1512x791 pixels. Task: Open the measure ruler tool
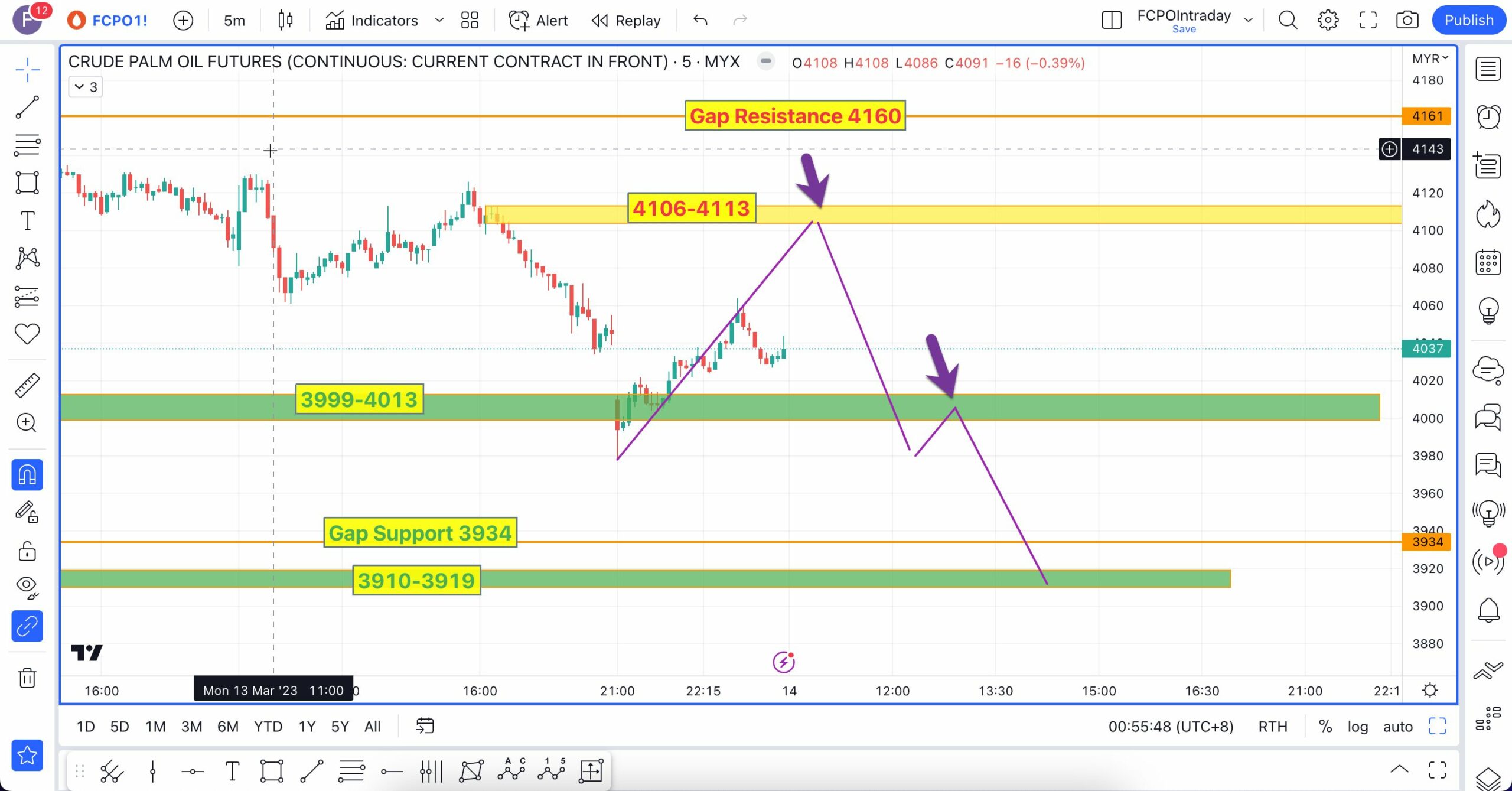point(27,385)
